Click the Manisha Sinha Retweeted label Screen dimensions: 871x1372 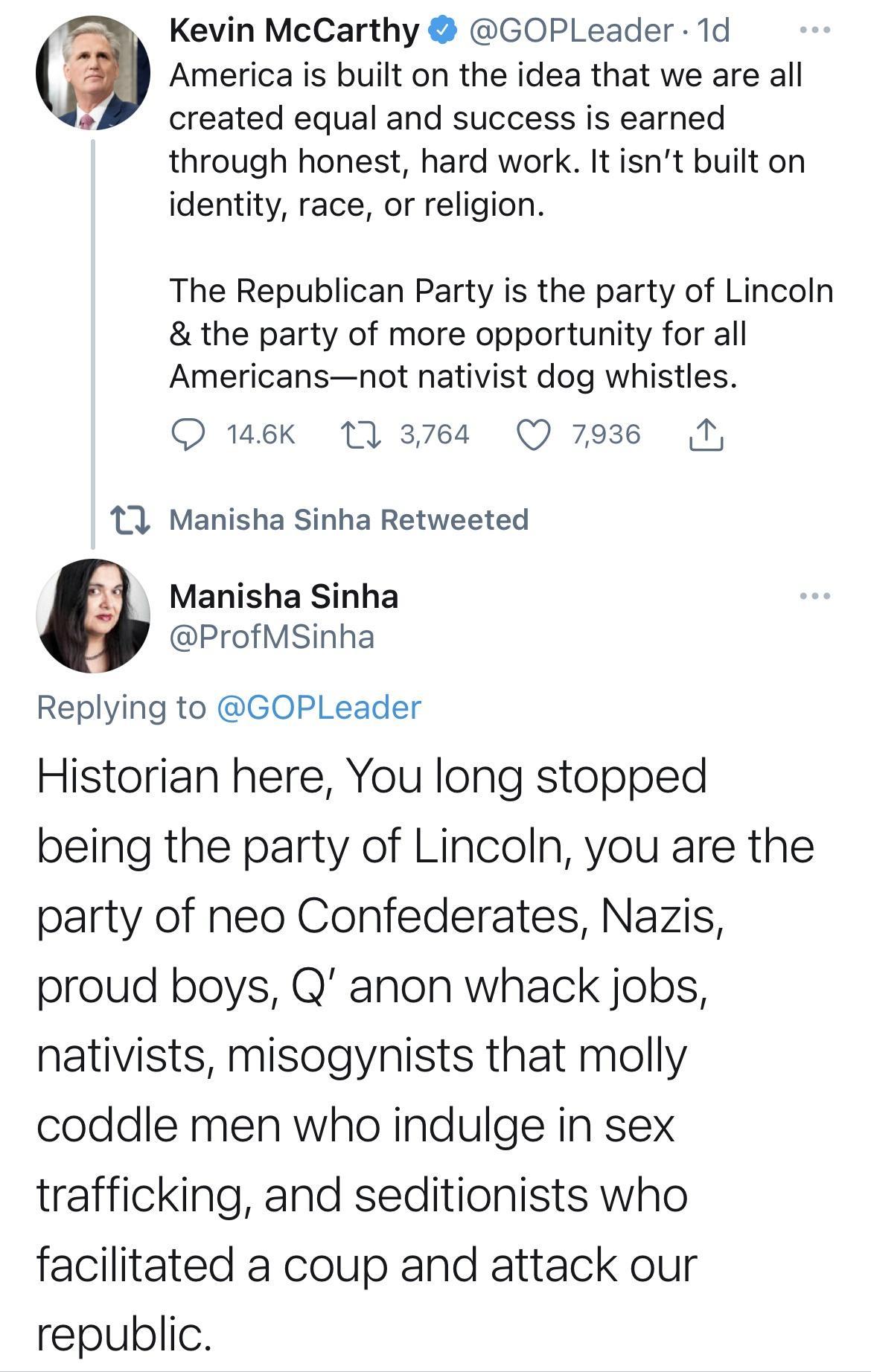point(349,519)
